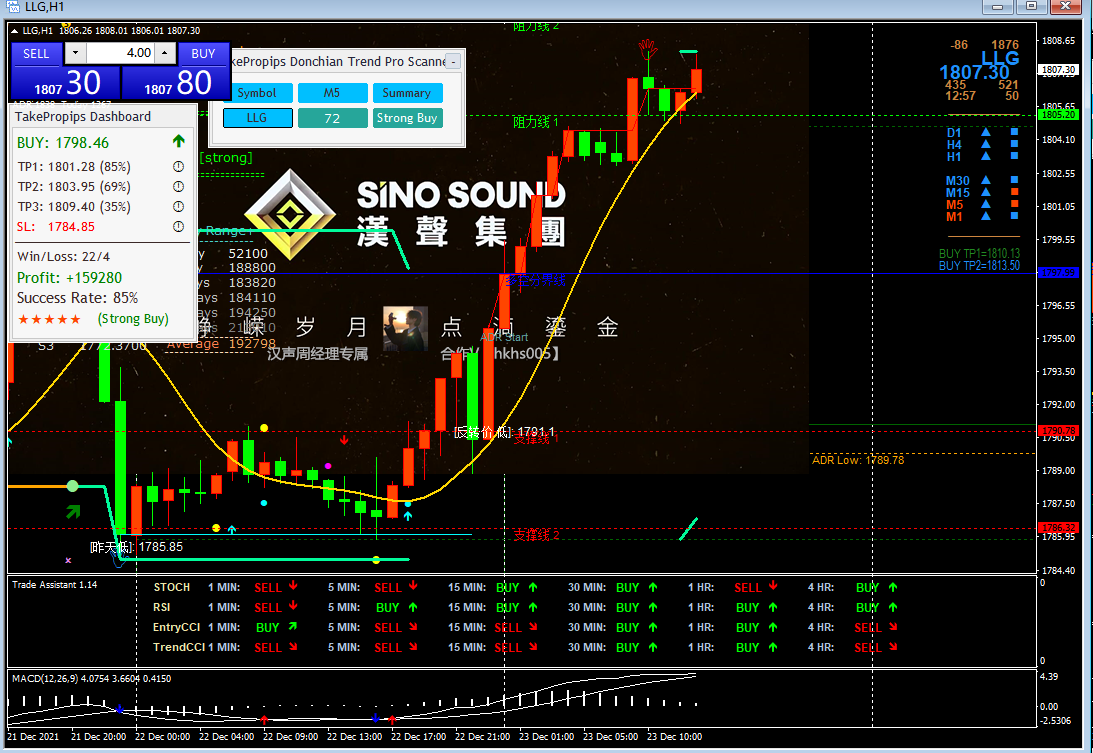
Task: Click the 72 score cell in the scanner
Action: (333, 118)
